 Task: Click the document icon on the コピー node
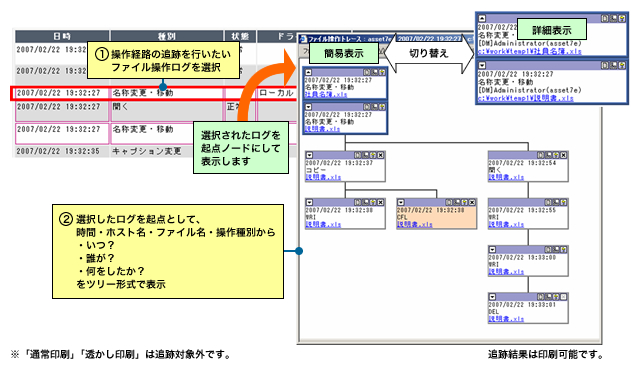coord(358,155)
